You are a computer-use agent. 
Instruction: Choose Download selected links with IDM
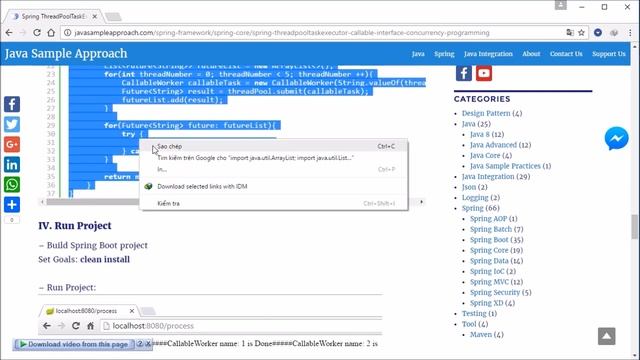click(273, 186)
